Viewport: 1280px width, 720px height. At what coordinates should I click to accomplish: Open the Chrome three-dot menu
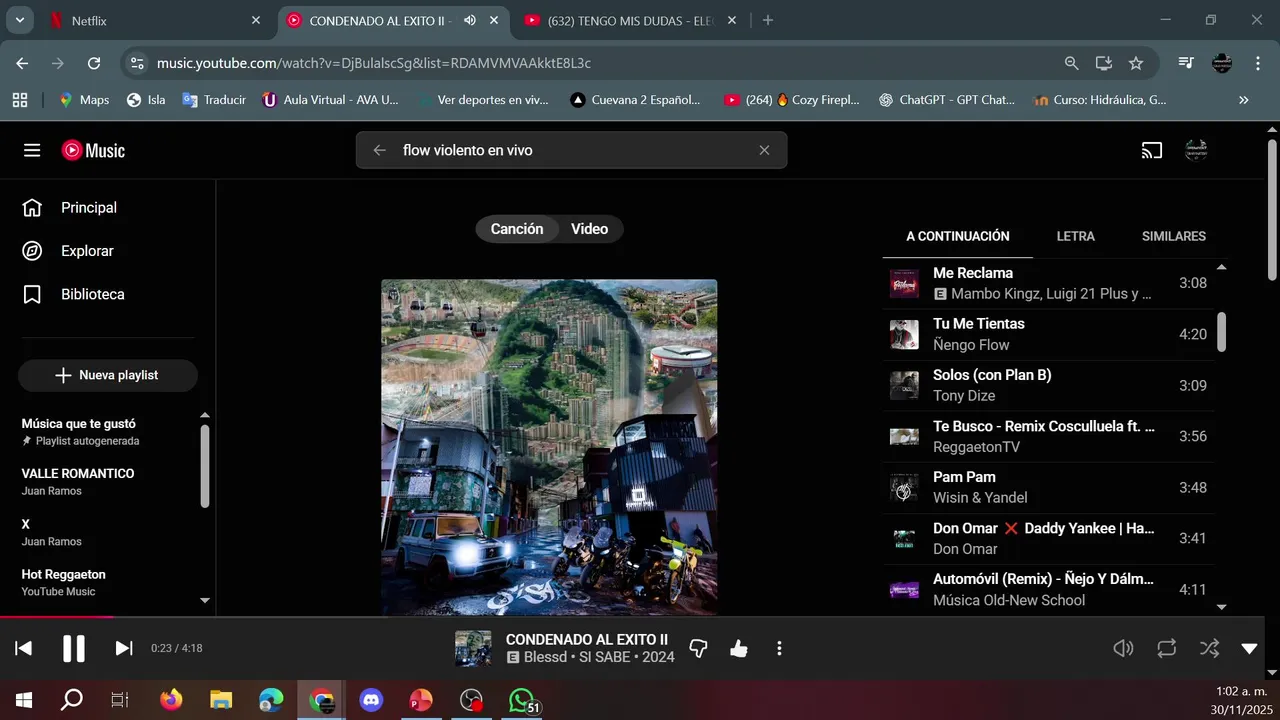1257,63
